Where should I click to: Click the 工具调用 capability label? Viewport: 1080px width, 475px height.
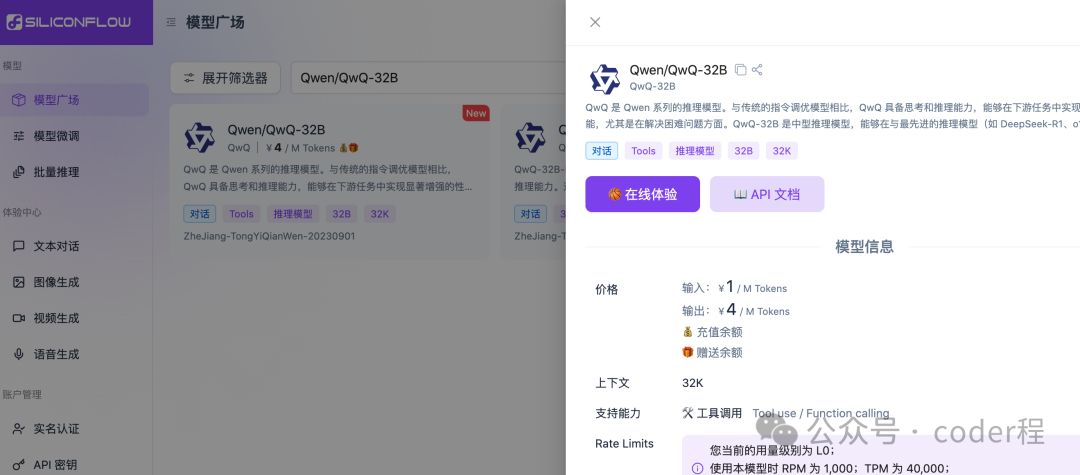(712, 413)
